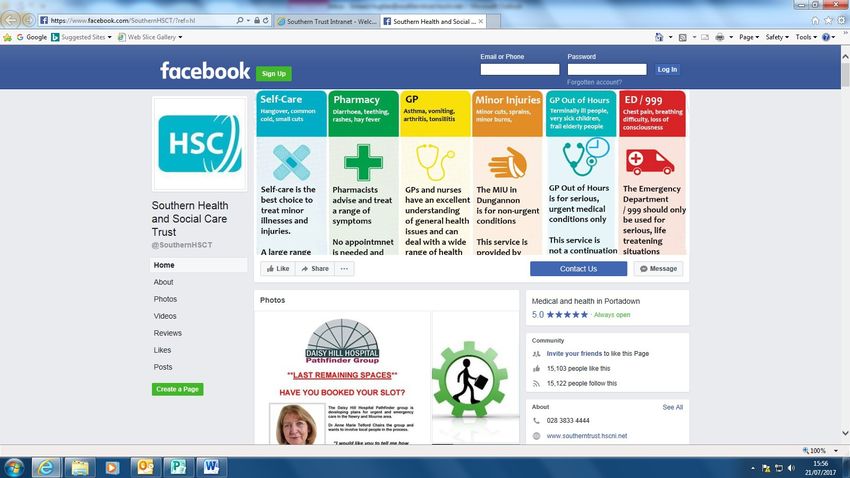
Task: Click See All in the About box
Action: tap(672, 407)
